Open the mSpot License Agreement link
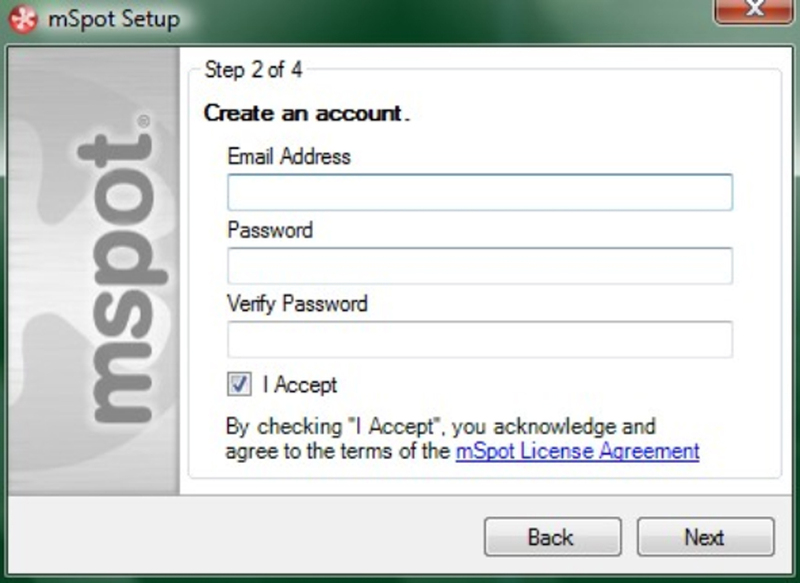Image resolution: width=800 pixels, height=583 pixels. pos(577,451)
